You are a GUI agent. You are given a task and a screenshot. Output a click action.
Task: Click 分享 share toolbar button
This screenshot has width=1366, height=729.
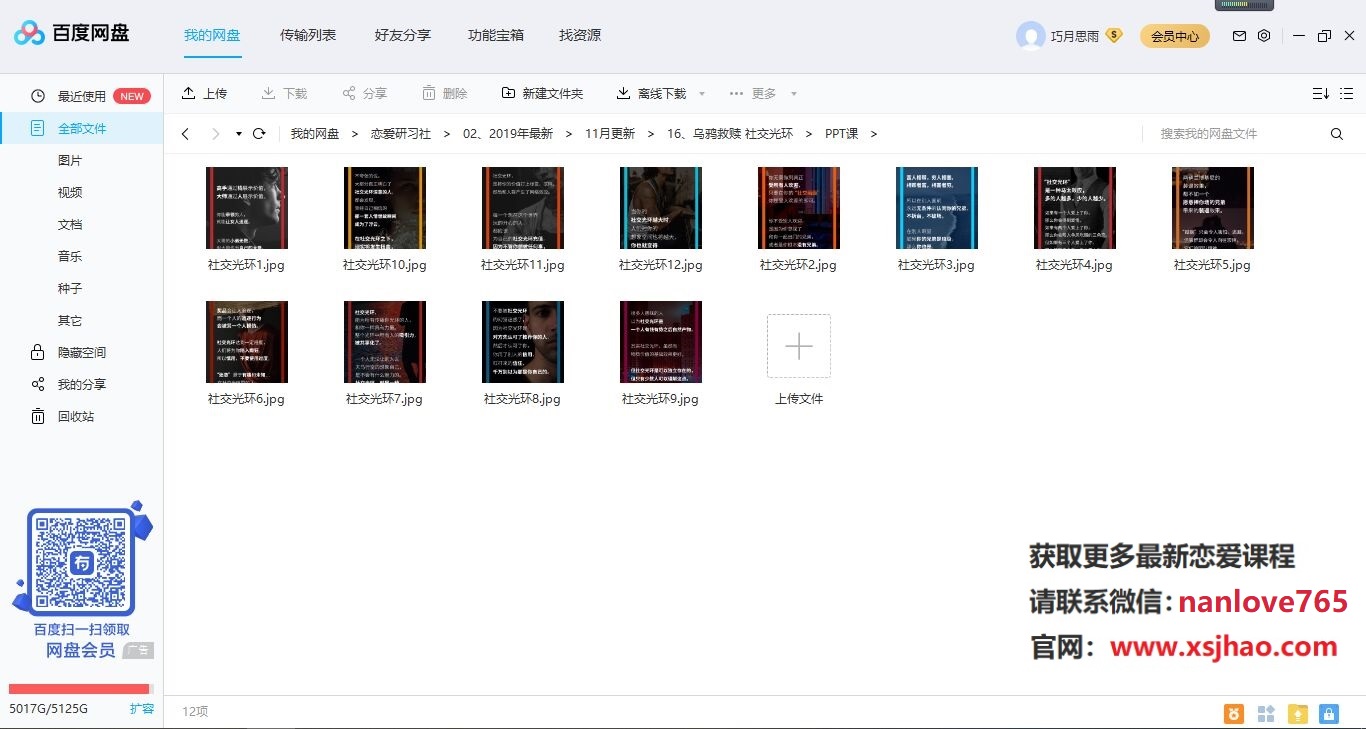[x=364, y=93]
